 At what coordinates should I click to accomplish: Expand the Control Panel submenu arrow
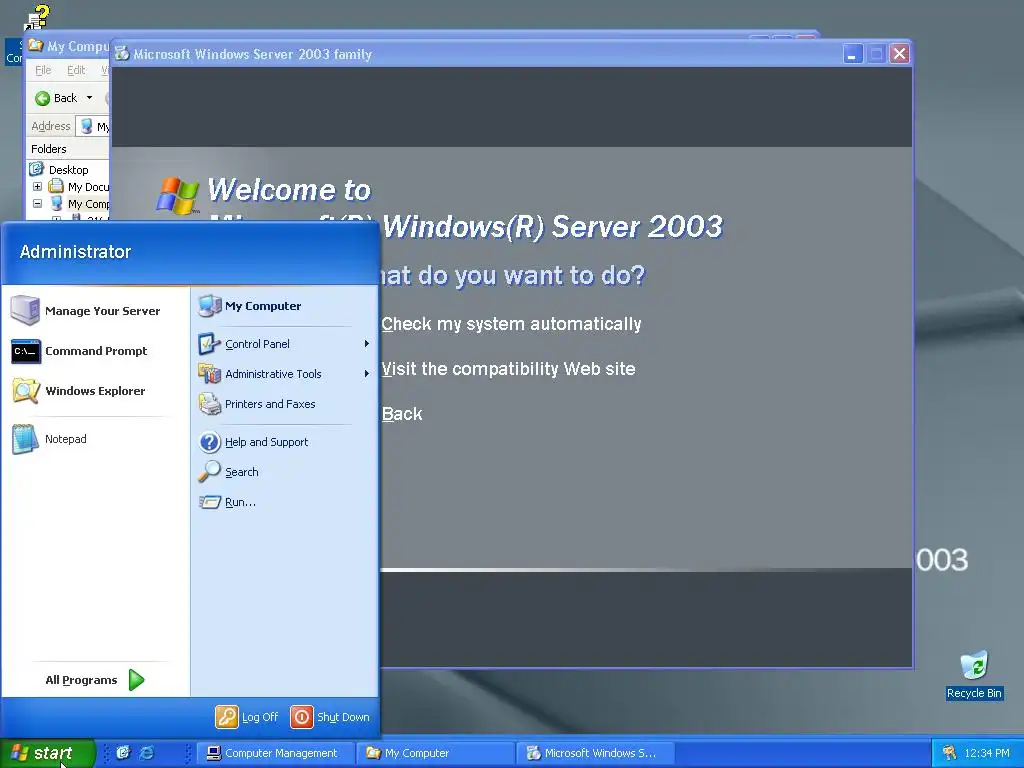366,344
